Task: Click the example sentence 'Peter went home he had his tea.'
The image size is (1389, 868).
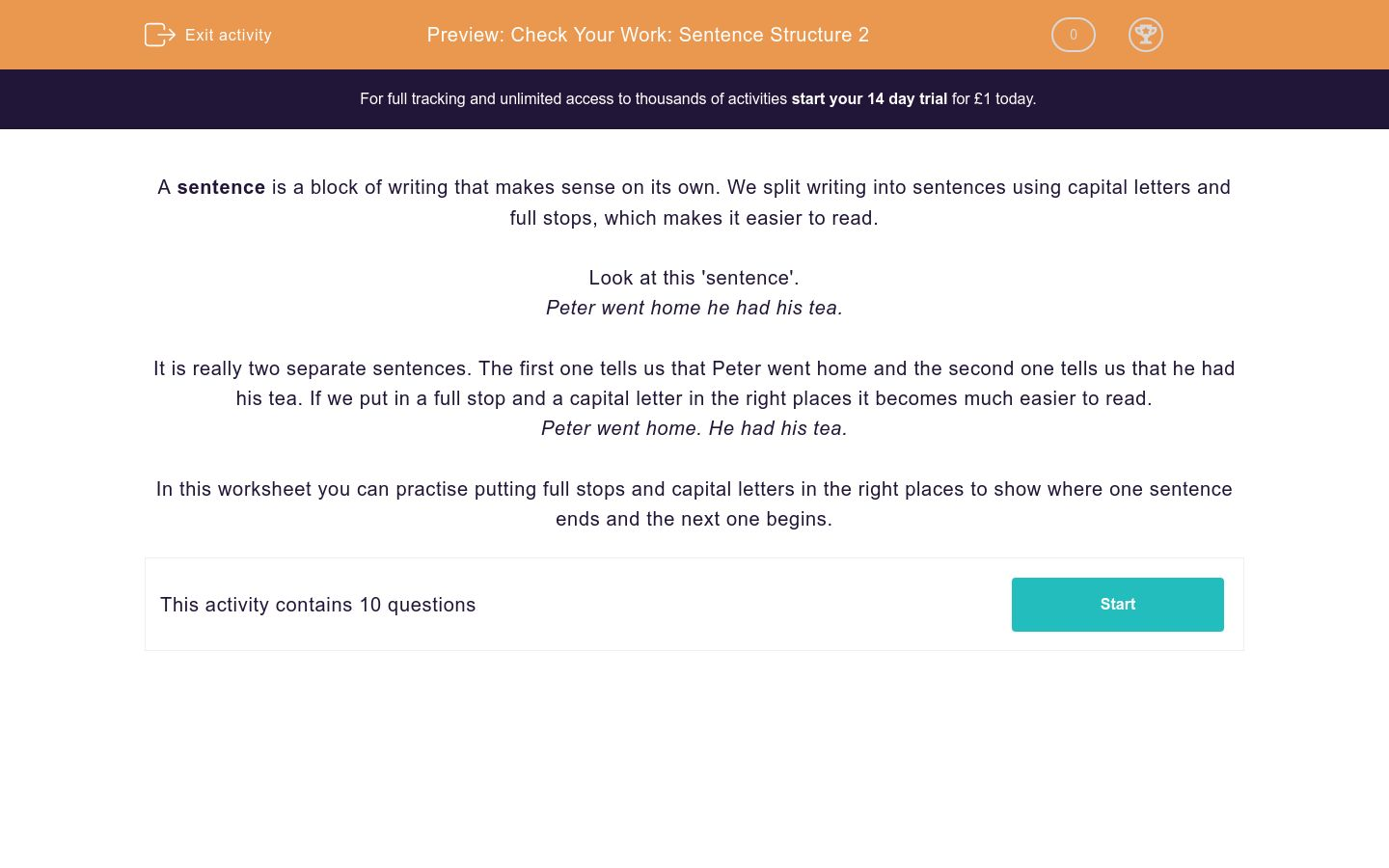Action: coord(694,308)
